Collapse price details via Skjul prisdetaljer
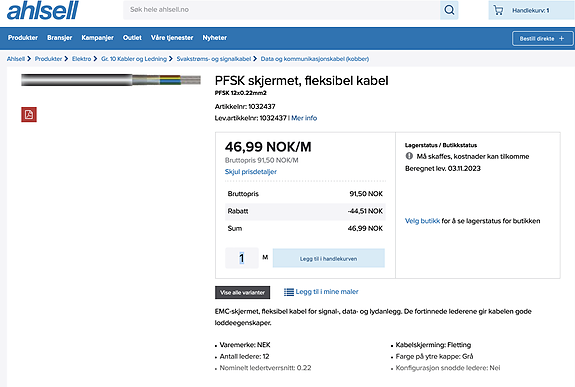This screenshot has height=387, width=575. (x=250, y=172)
